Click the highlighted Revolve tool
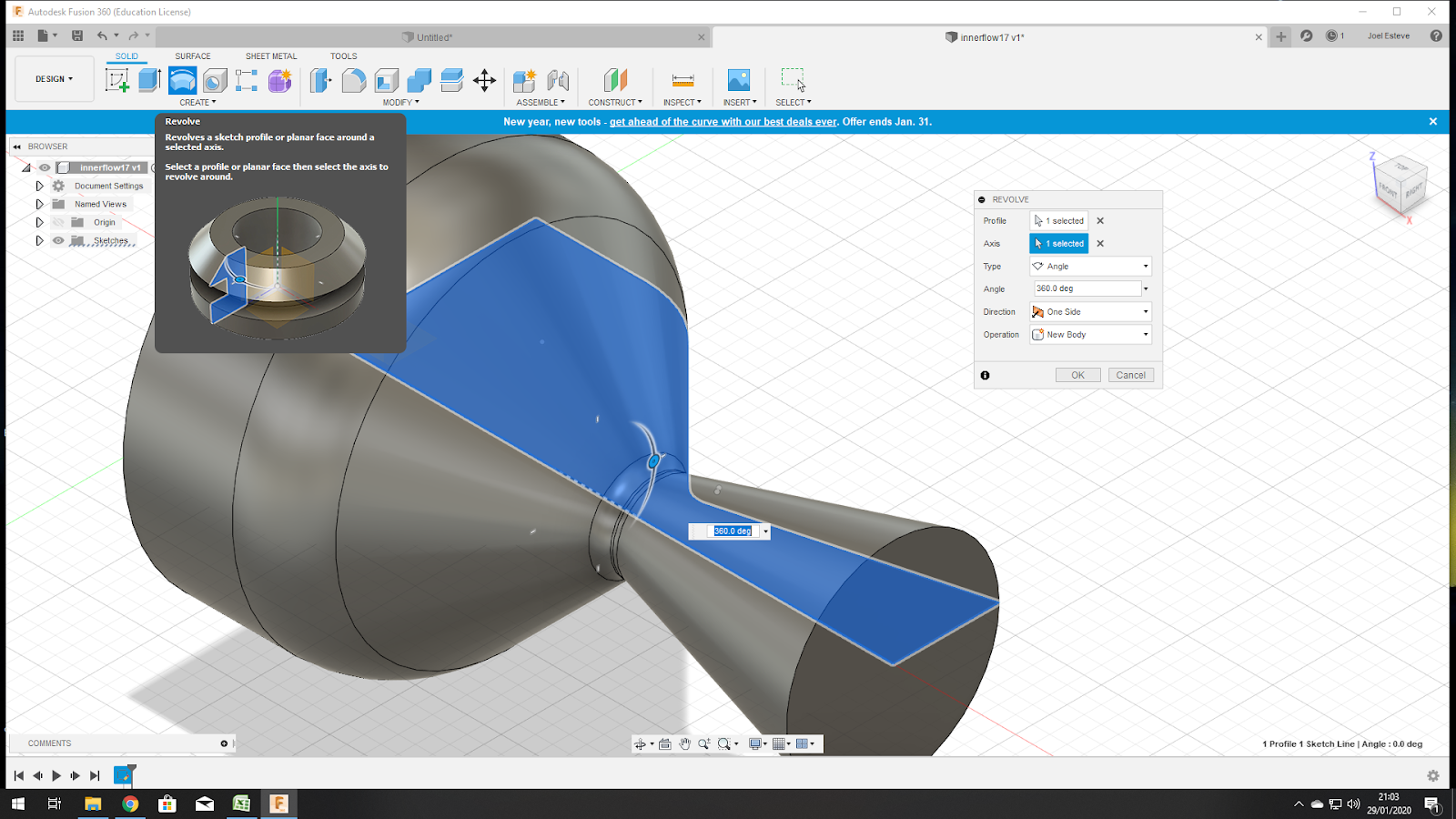The image size is (1456, 819). 181,81
